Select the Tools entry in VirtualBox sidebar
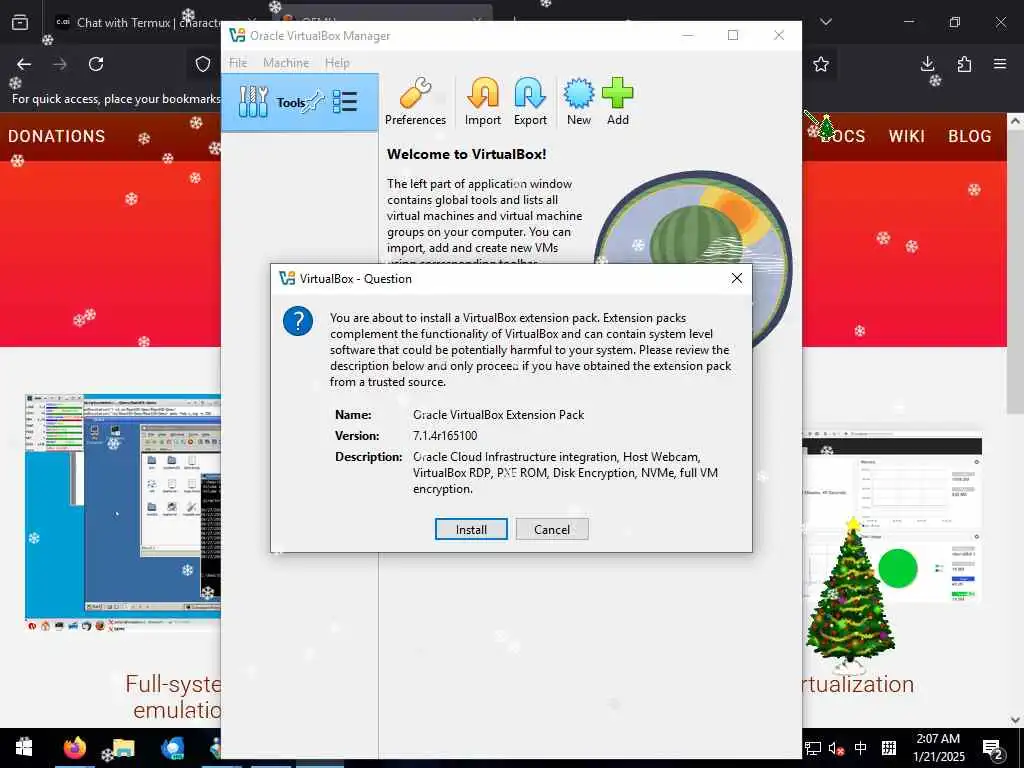The image size is (1024, 768). tap(300, 103)
